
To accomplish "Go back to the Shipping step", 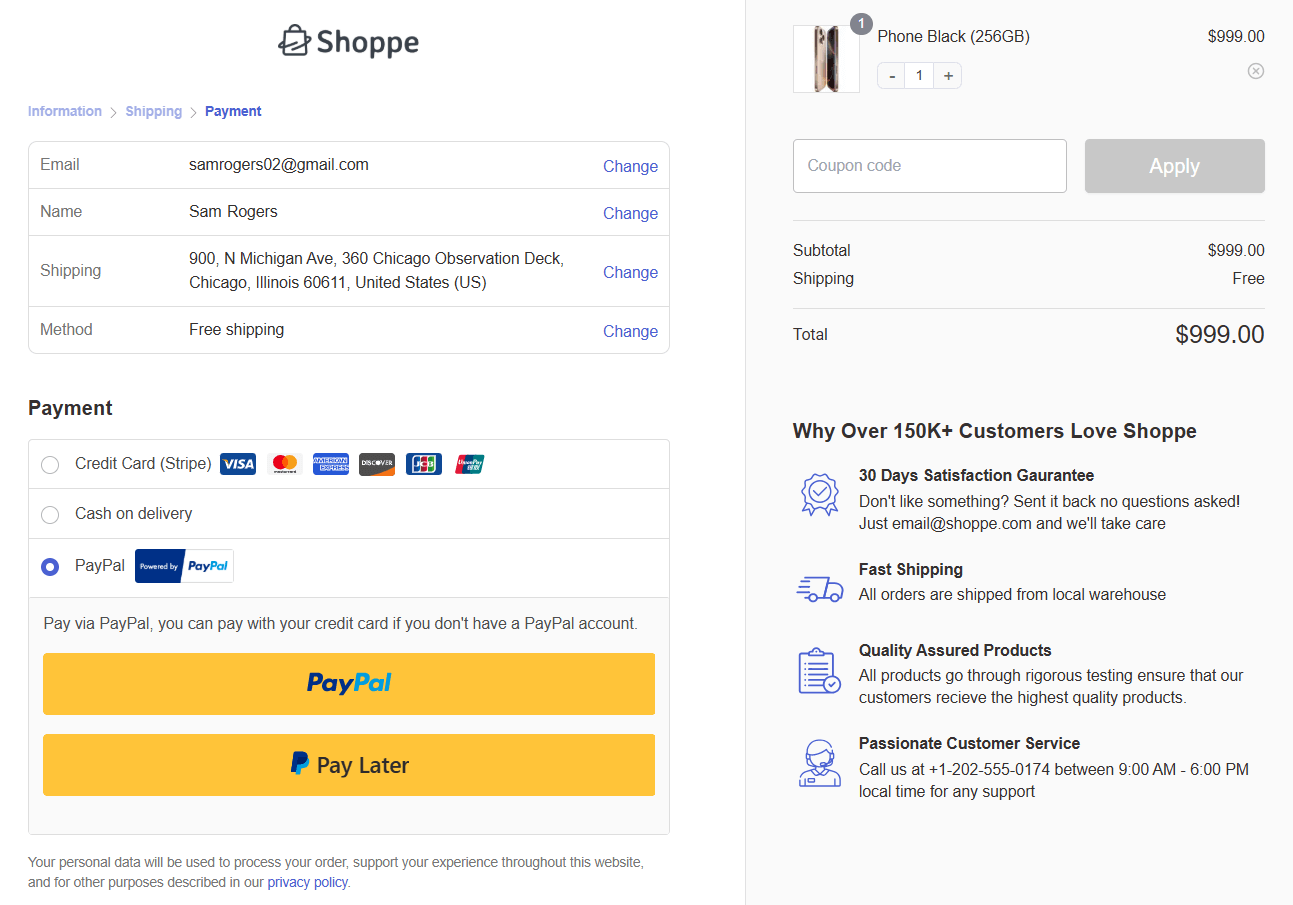I will click(x=153, y=111).
